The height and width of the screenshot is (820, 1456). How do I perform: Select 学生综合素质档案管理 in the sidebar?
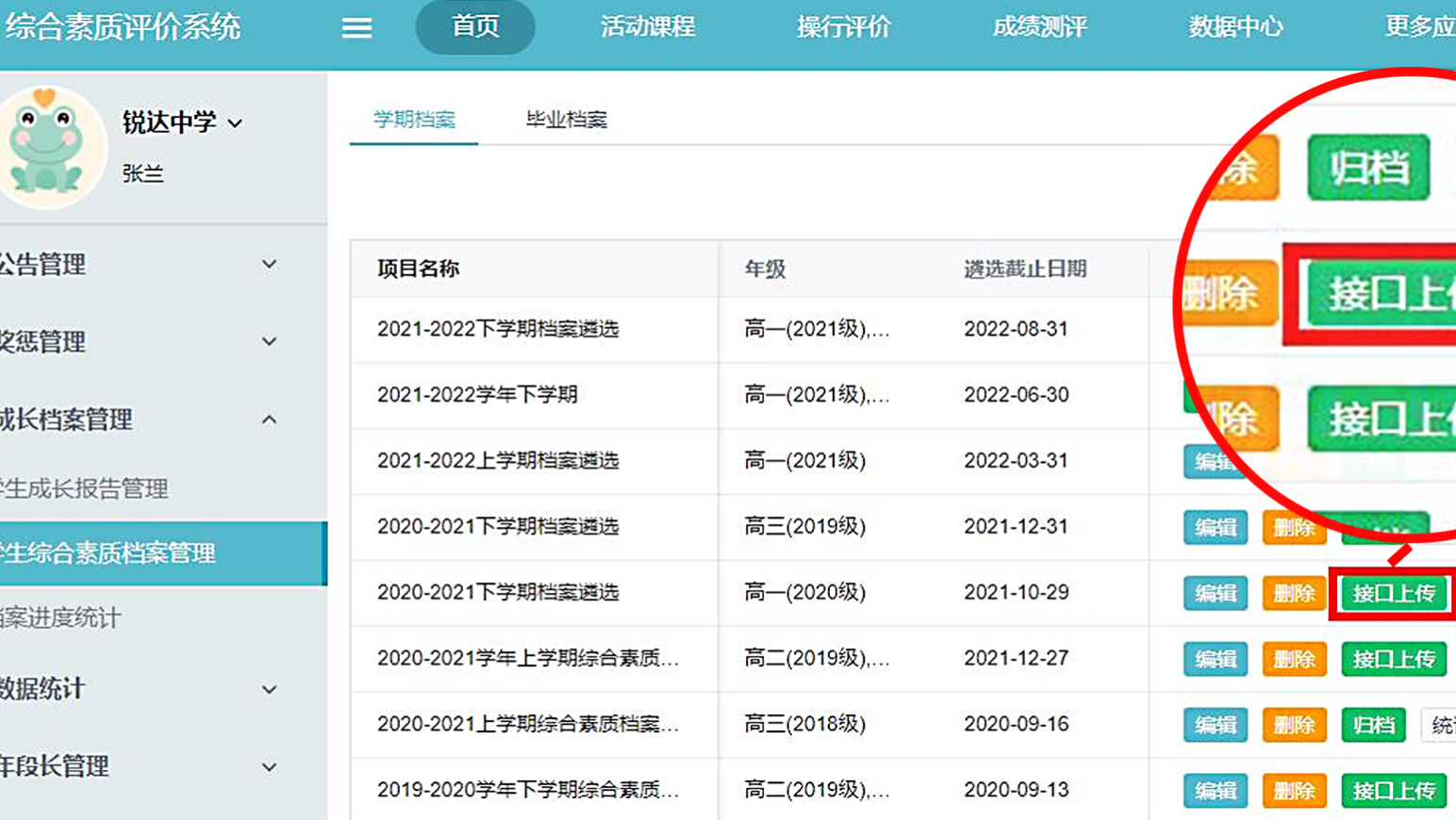162,553
